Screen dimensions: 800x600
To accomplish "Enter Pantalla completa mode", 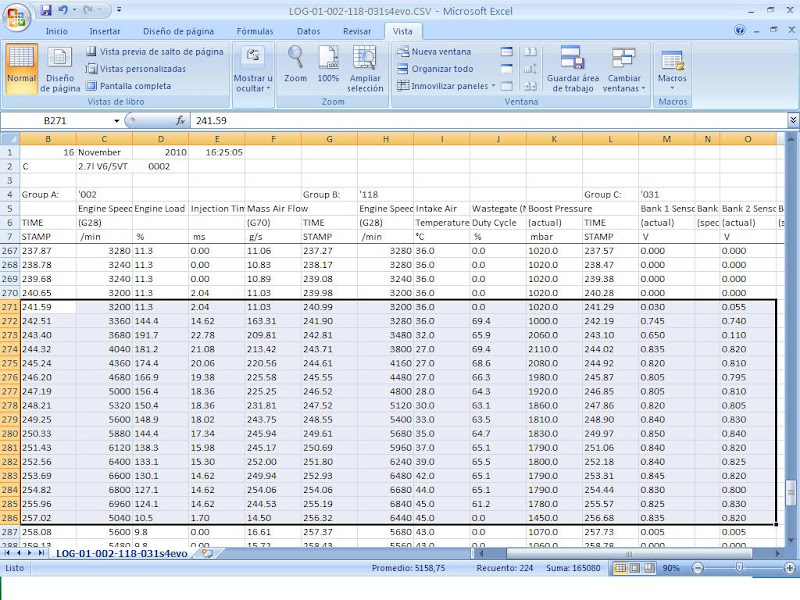I will click(129, 86).
